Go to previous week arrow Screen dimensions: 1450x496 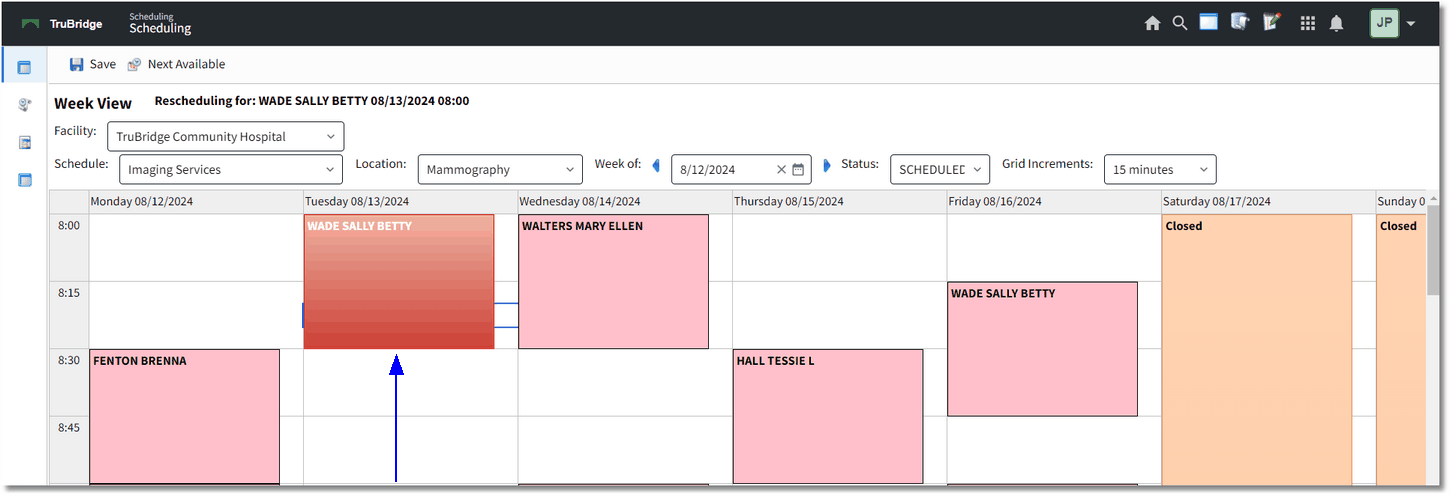[656, 166]
